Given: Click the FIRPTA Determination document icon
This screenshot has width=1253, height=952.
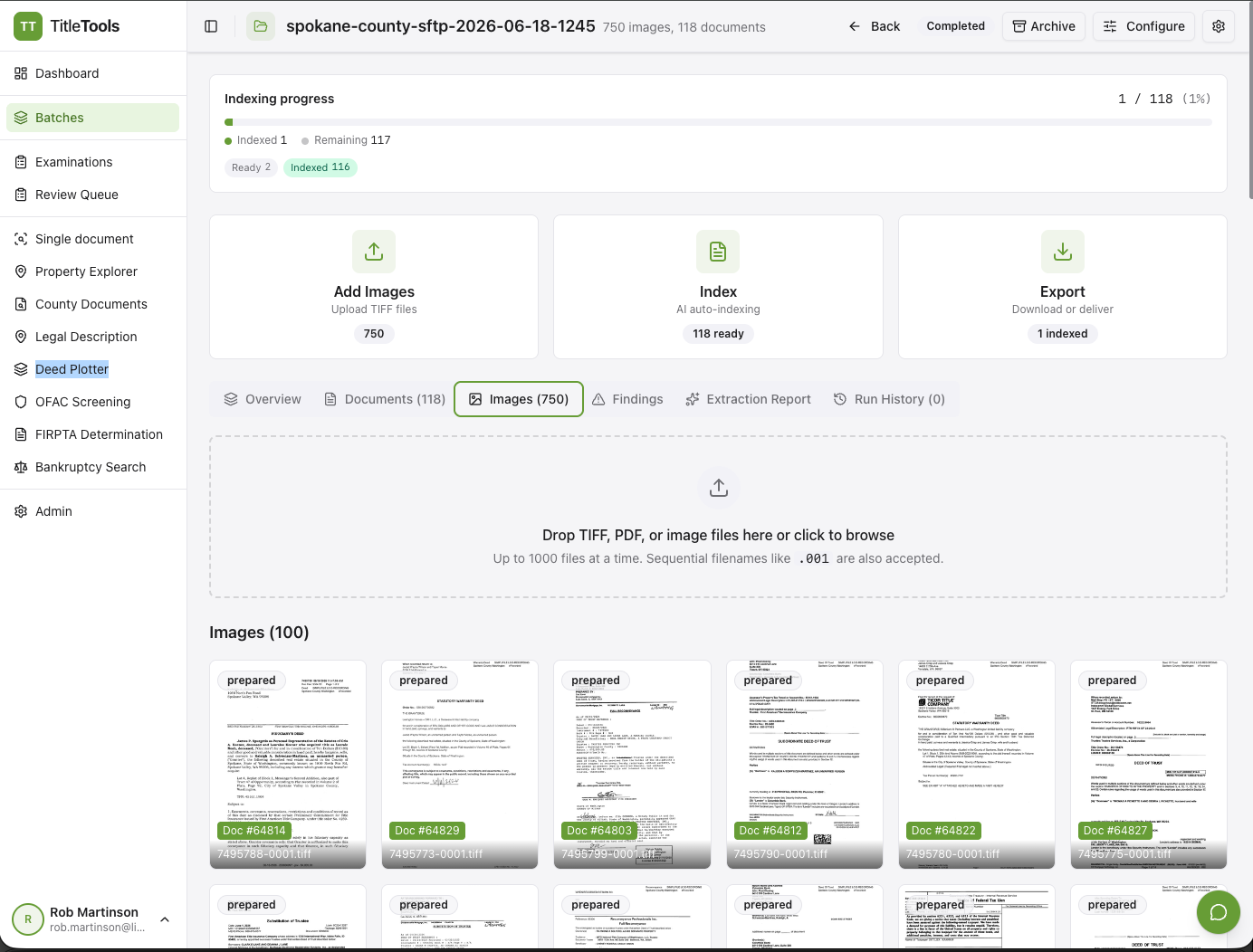Looking at the screenshot, I should [21, 434].
